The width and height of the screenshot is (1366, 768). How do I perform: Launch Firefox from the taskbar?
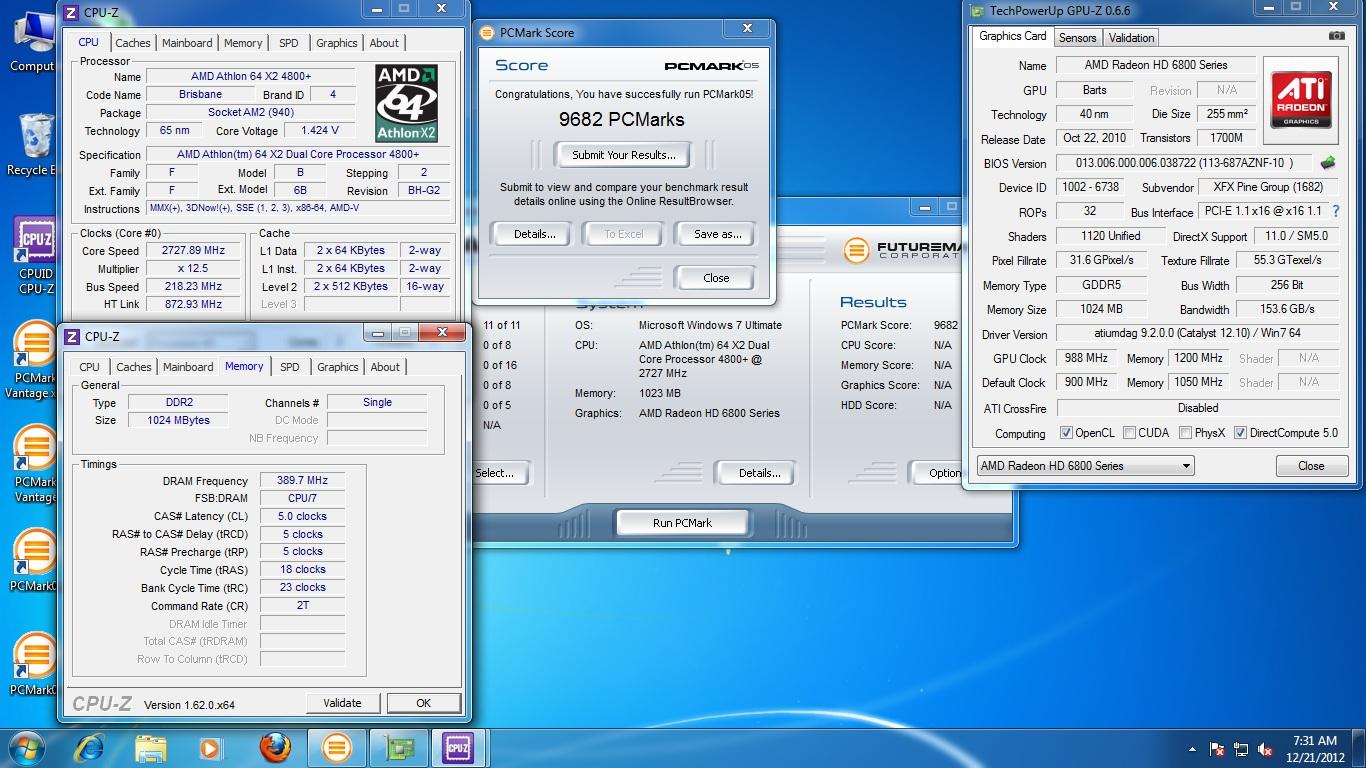tap(274, 747)
